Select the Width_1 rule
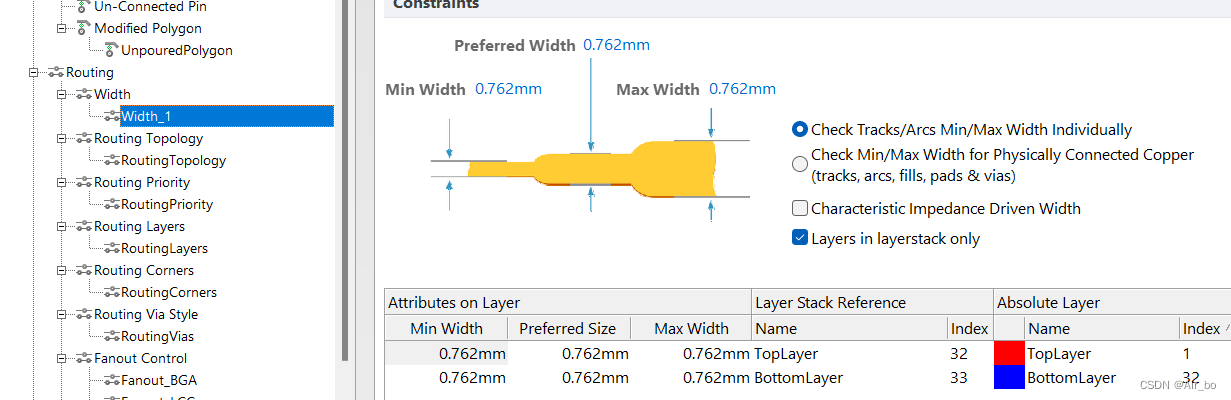This screenshot has height=400, width=1231. click(x=146, y=116)
